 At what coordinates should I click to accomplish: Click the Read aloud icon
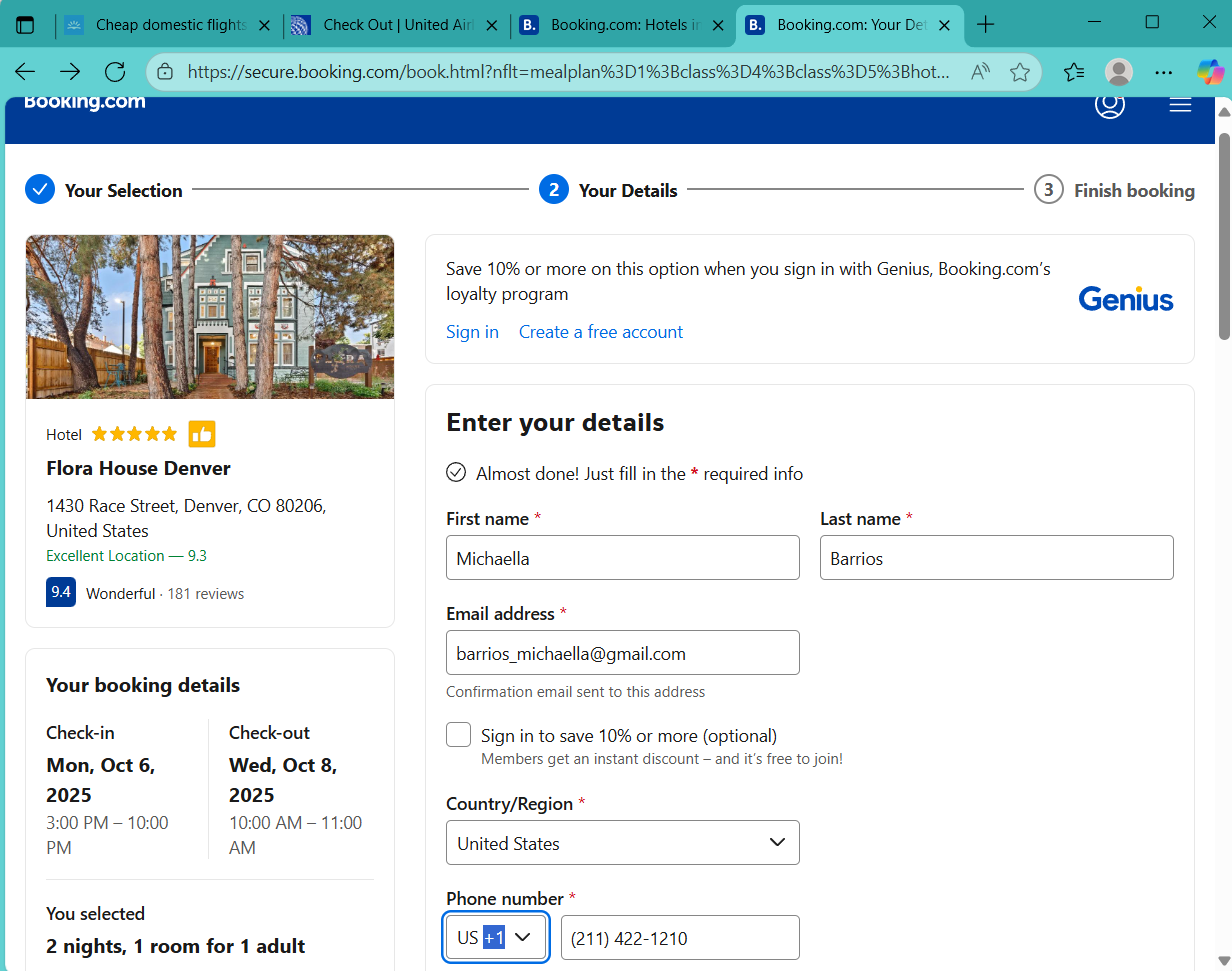pyautogui.click(x=980, y=71)
